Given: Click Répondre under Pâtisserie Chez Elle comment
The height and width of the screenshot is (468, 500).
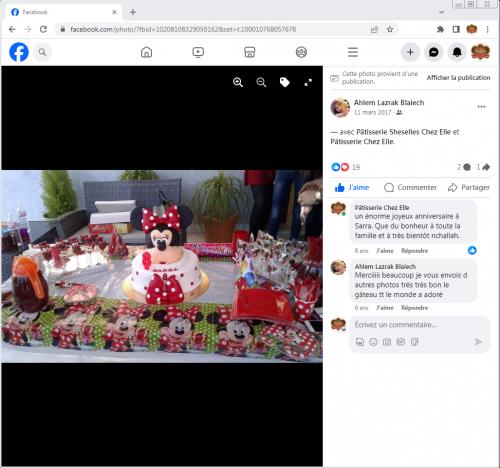Looking at the screenshot, I should pyautogui.click(x=415, y=251).
